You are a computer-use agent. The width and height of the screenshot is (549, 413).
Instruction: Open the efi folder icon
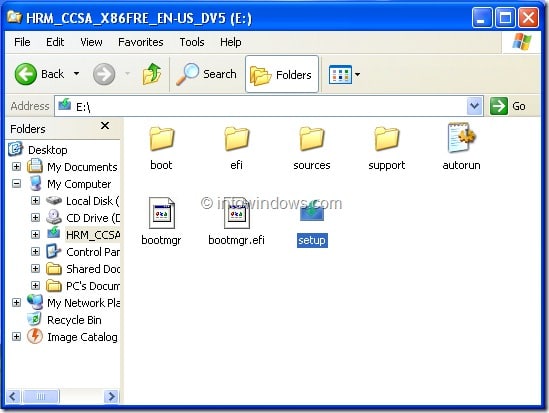point(237,139)
